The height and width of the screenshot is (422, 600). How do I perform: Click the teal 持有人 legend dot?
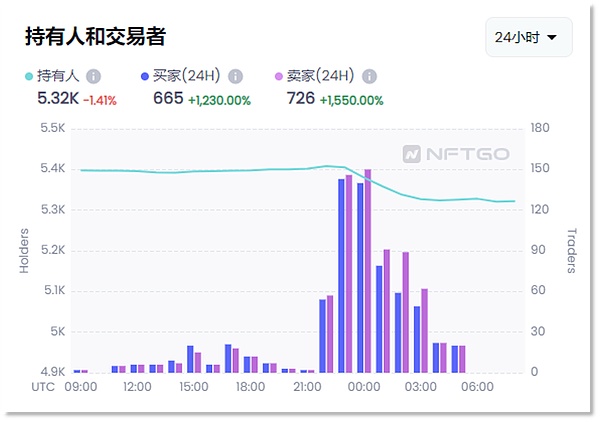click(x=29, y=76)
